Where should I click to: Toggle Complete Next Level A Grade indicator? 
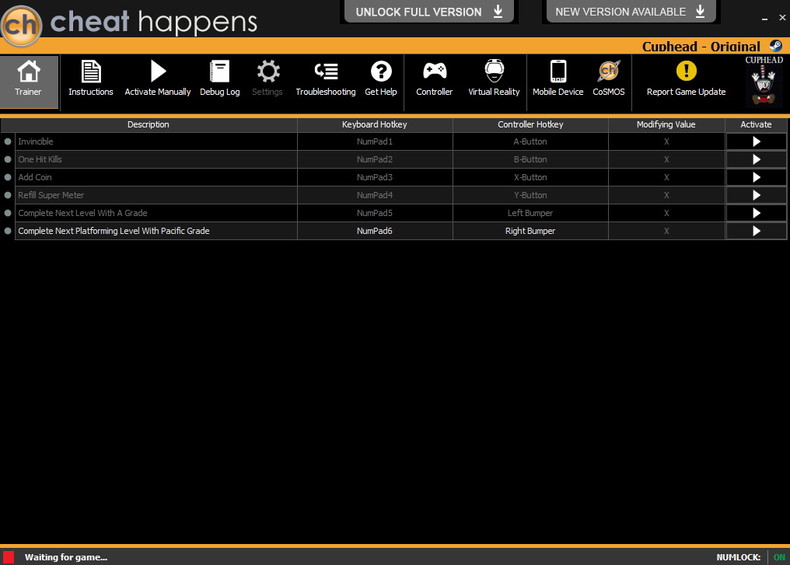8,213
